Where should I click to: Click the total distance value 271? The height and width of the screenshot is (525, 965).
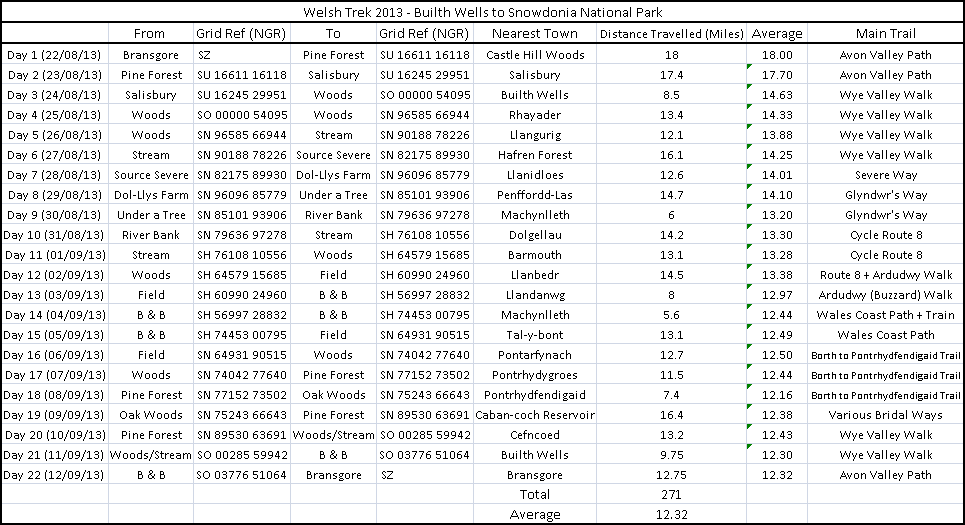click(x=671, y=495)
